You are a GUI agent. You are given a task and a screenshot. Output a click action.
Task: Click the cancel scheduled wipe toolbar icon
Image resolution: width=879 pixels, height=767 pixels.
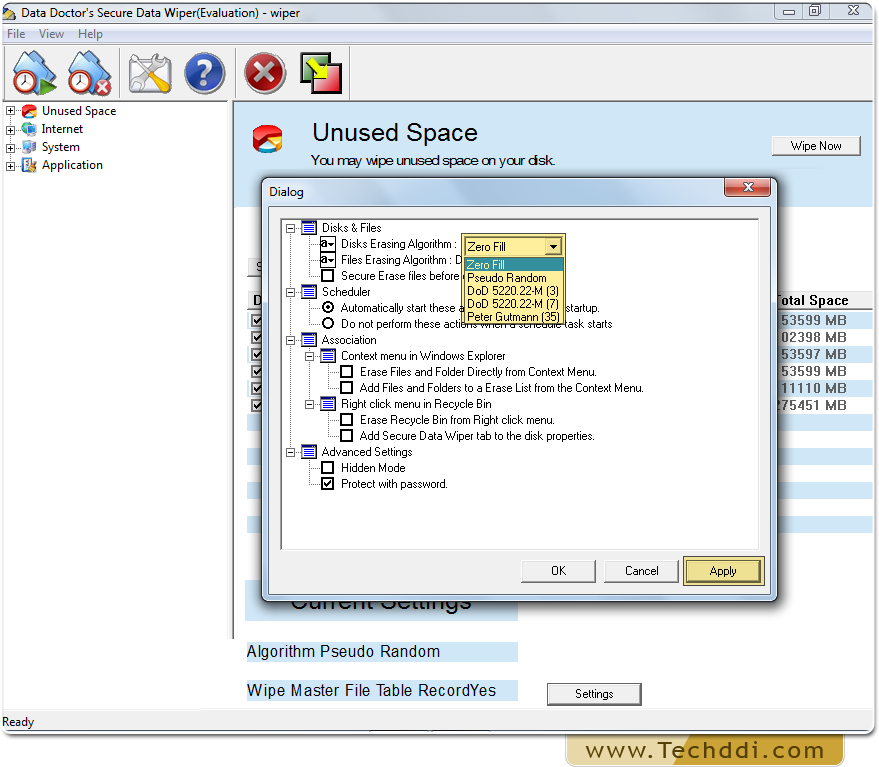(x=90, y=73)
